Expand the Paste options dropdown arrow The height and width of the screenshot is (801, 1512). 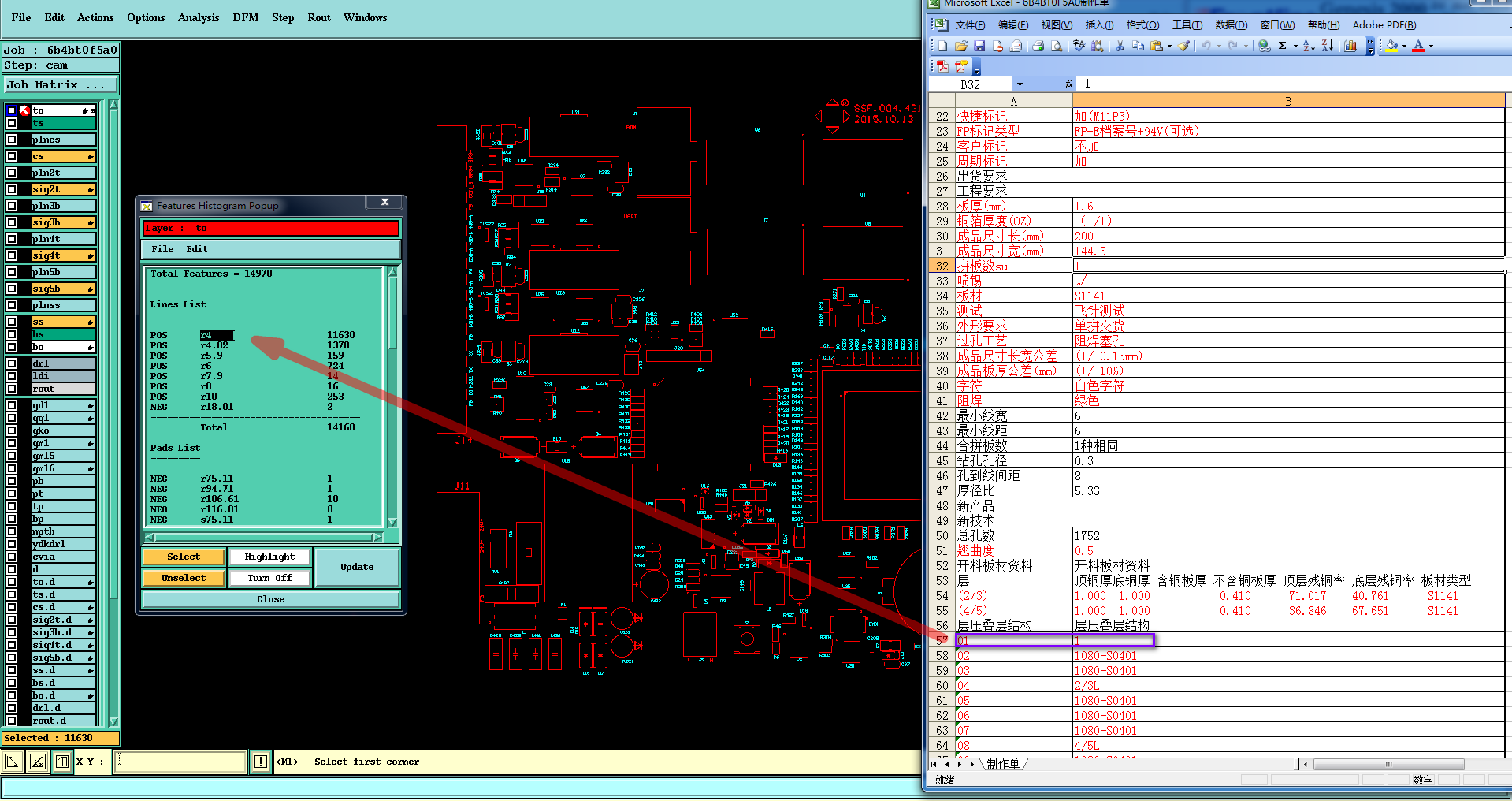(1169, 46)
